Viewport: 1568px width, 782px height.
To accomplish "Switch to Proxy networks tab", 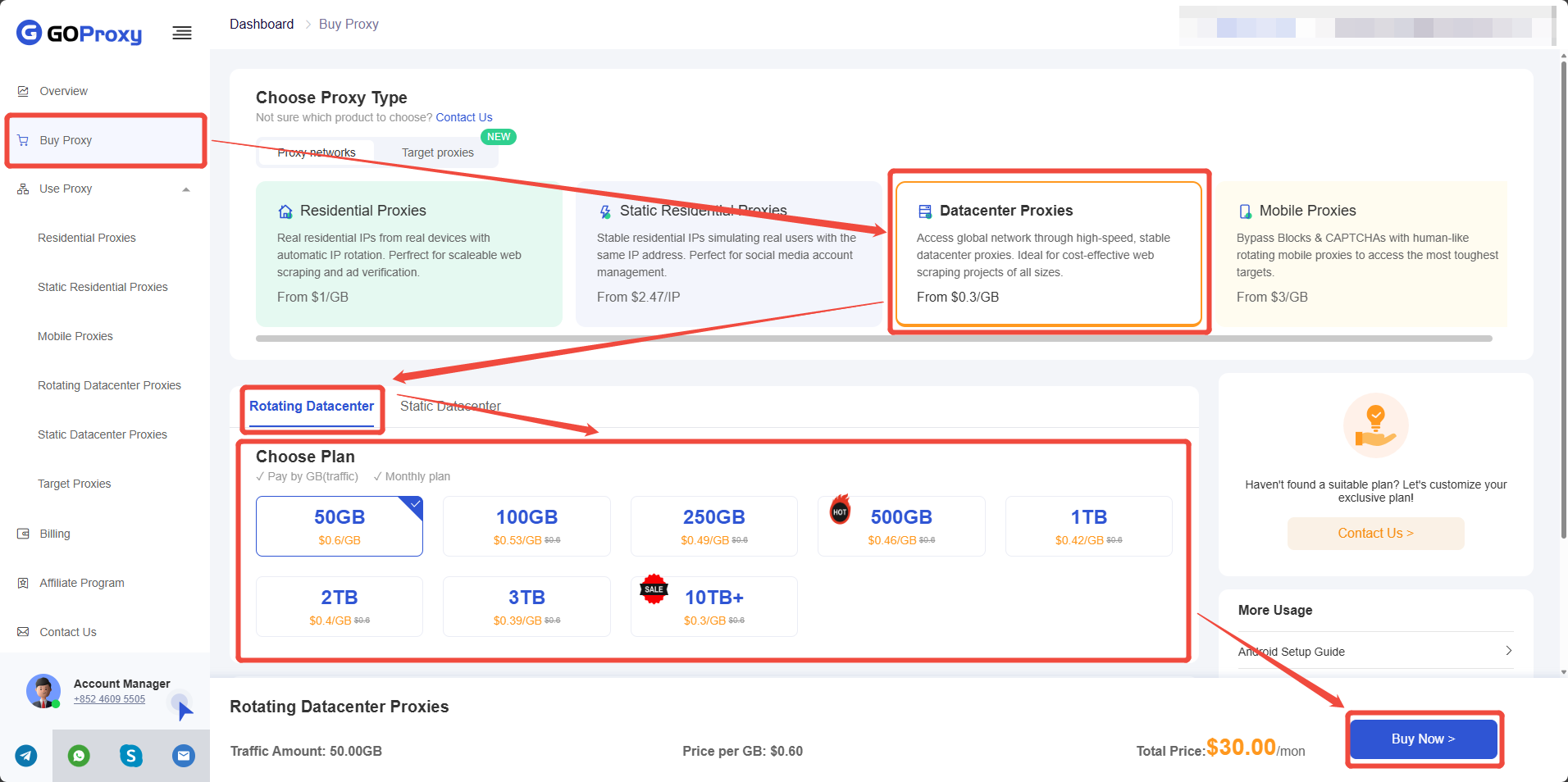I will point(317,152).
